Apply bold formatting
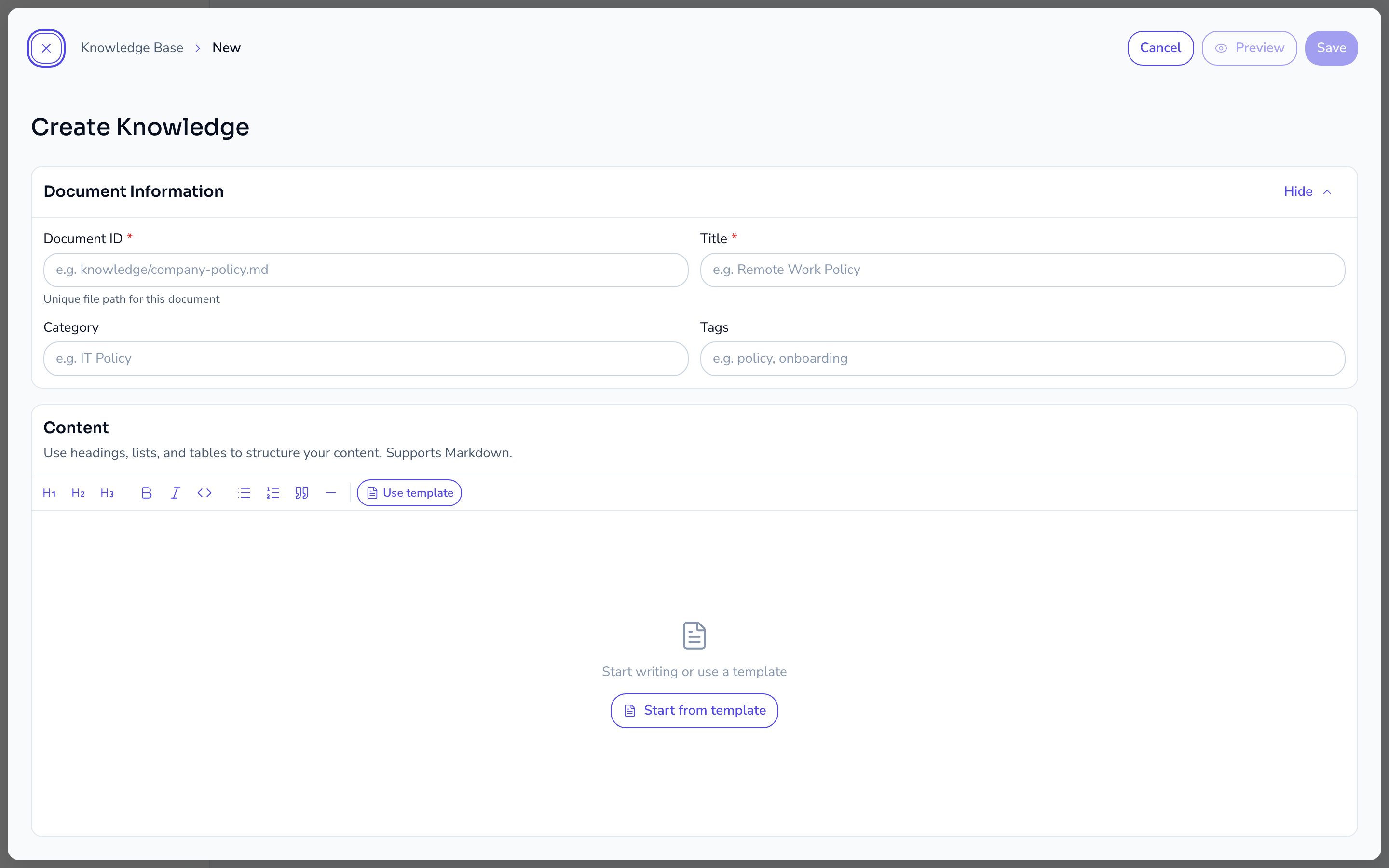Viewport: 1389px width, 868px height. [146, 493]
